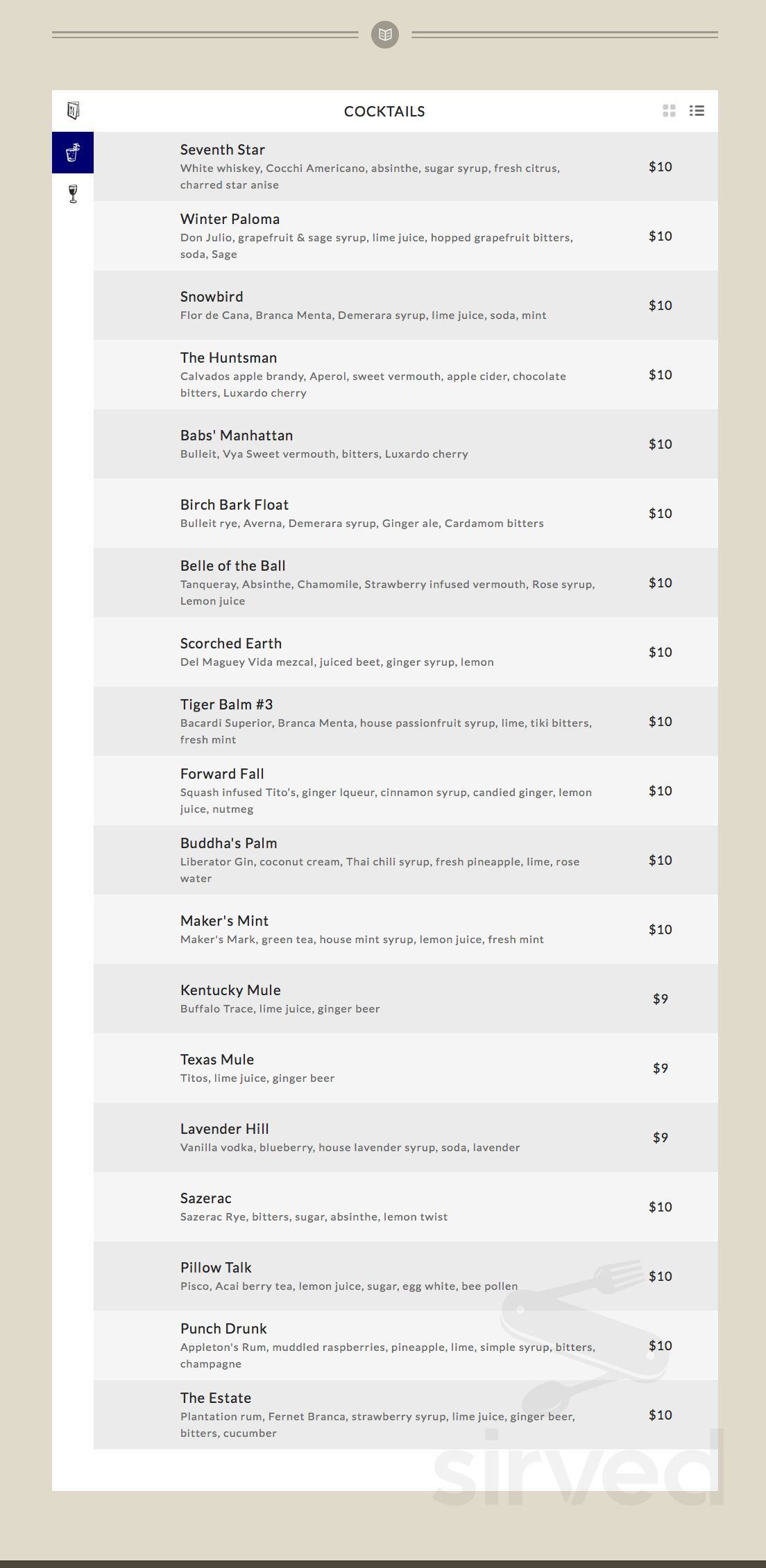Switch to grid view using the grid icon

(668, 110)
